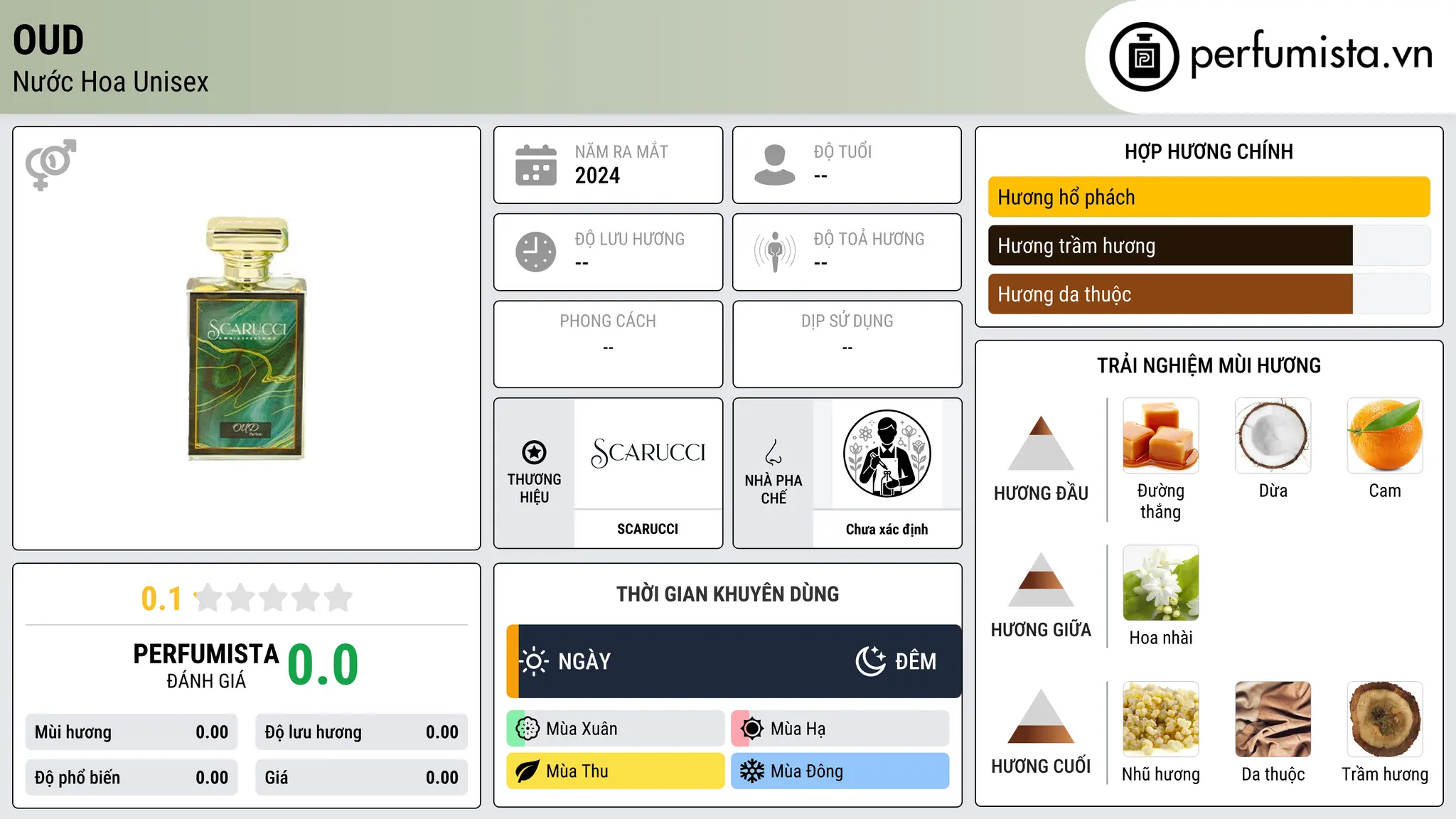
Task: Open the Dừa coconut note image
Action: (1273, 436)
